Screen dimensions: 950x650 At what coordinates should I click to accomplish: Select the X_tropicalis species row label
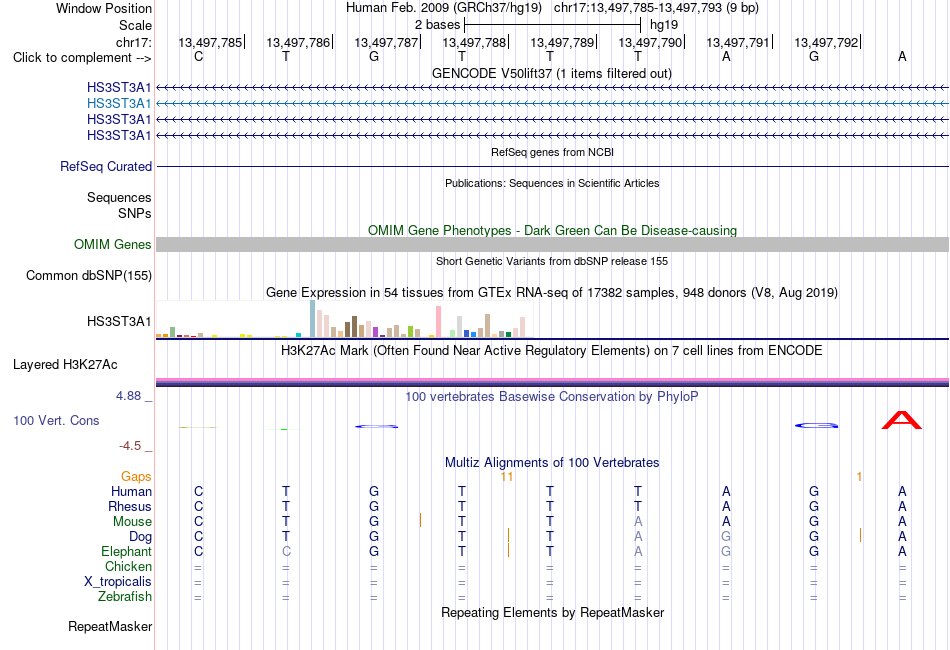coord(118,582)
